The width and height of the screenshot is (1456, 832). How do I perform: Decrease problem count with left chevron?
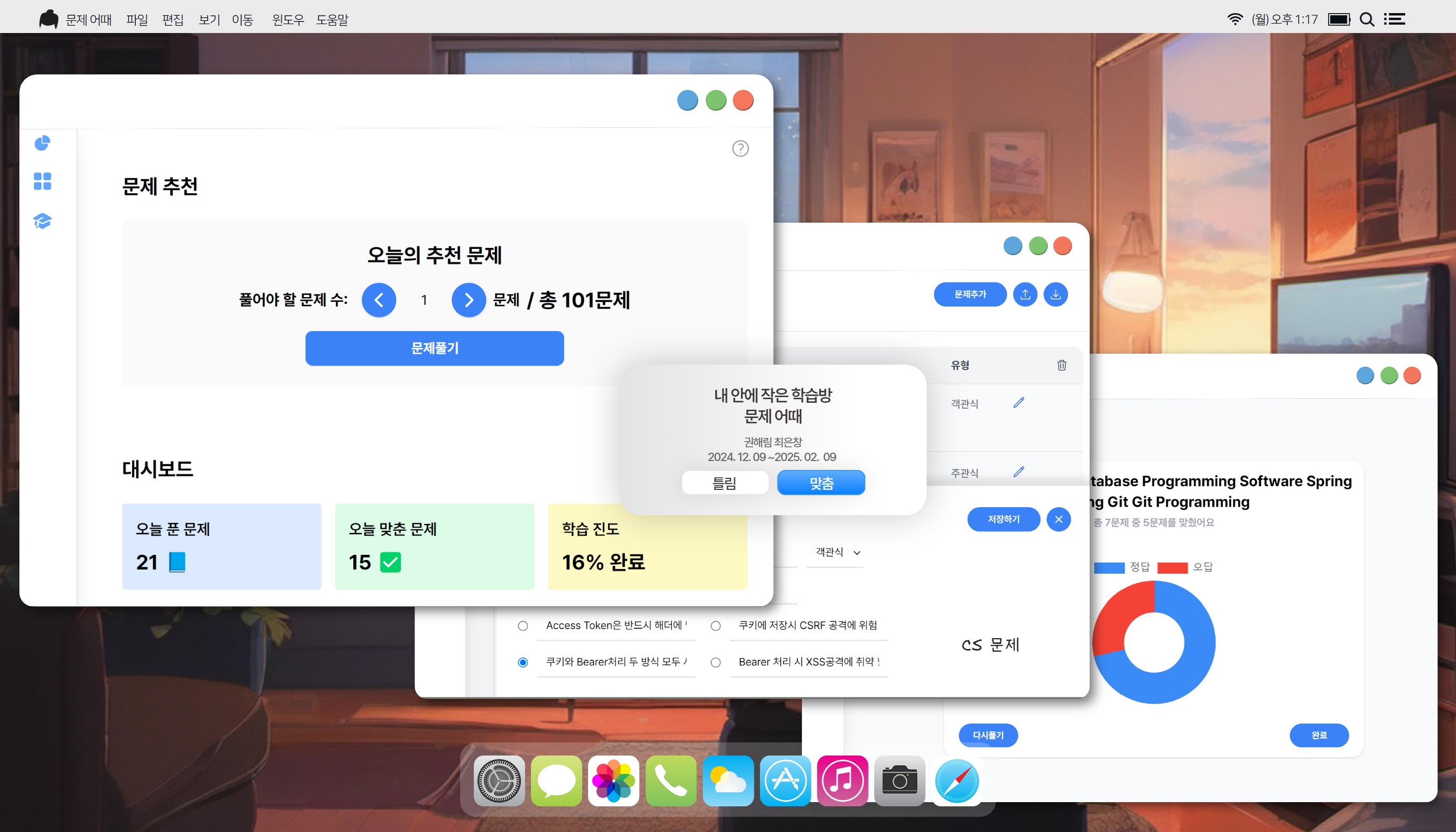[378, 300]
